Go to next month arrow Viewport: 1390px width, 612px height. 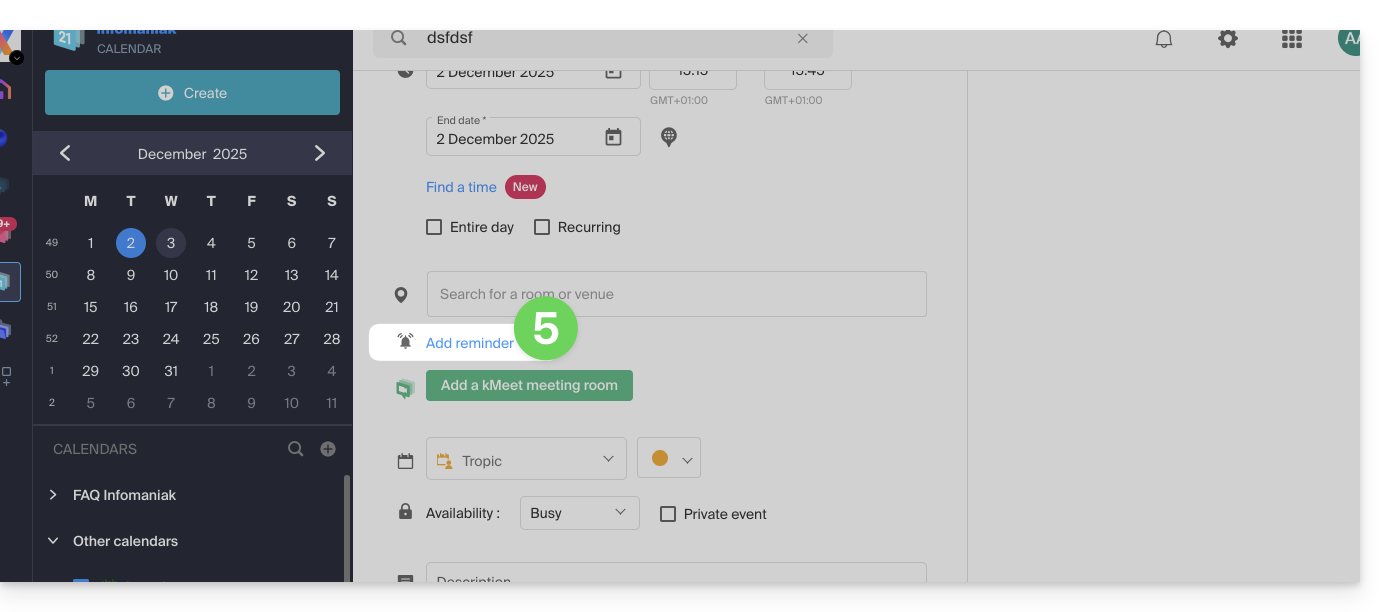point(320,153)
